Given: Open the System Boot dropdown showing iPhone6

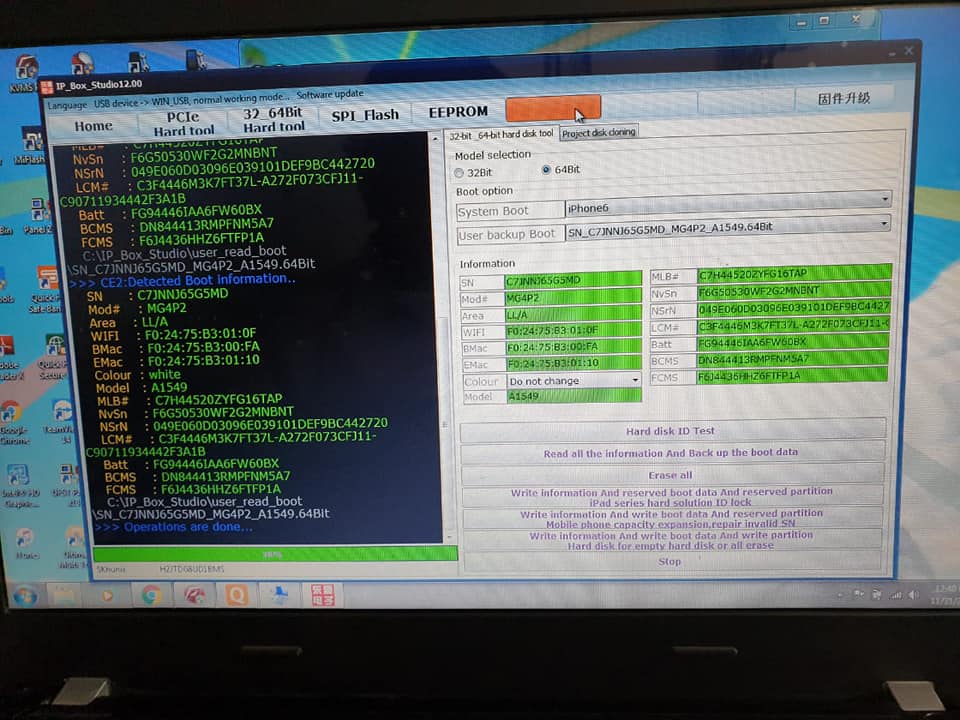Looking at the screenshot, I should click(727, 206).
